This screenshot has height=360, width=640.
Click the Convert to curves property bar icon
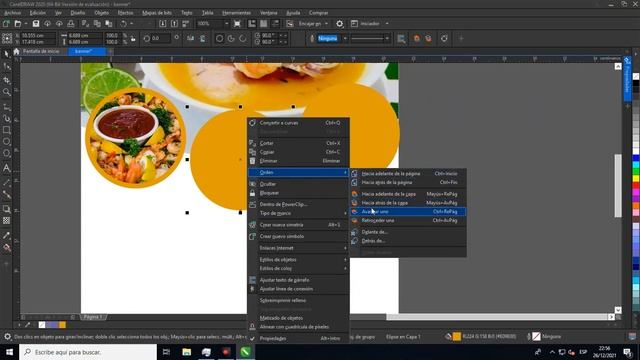click(x=444, y=38)
